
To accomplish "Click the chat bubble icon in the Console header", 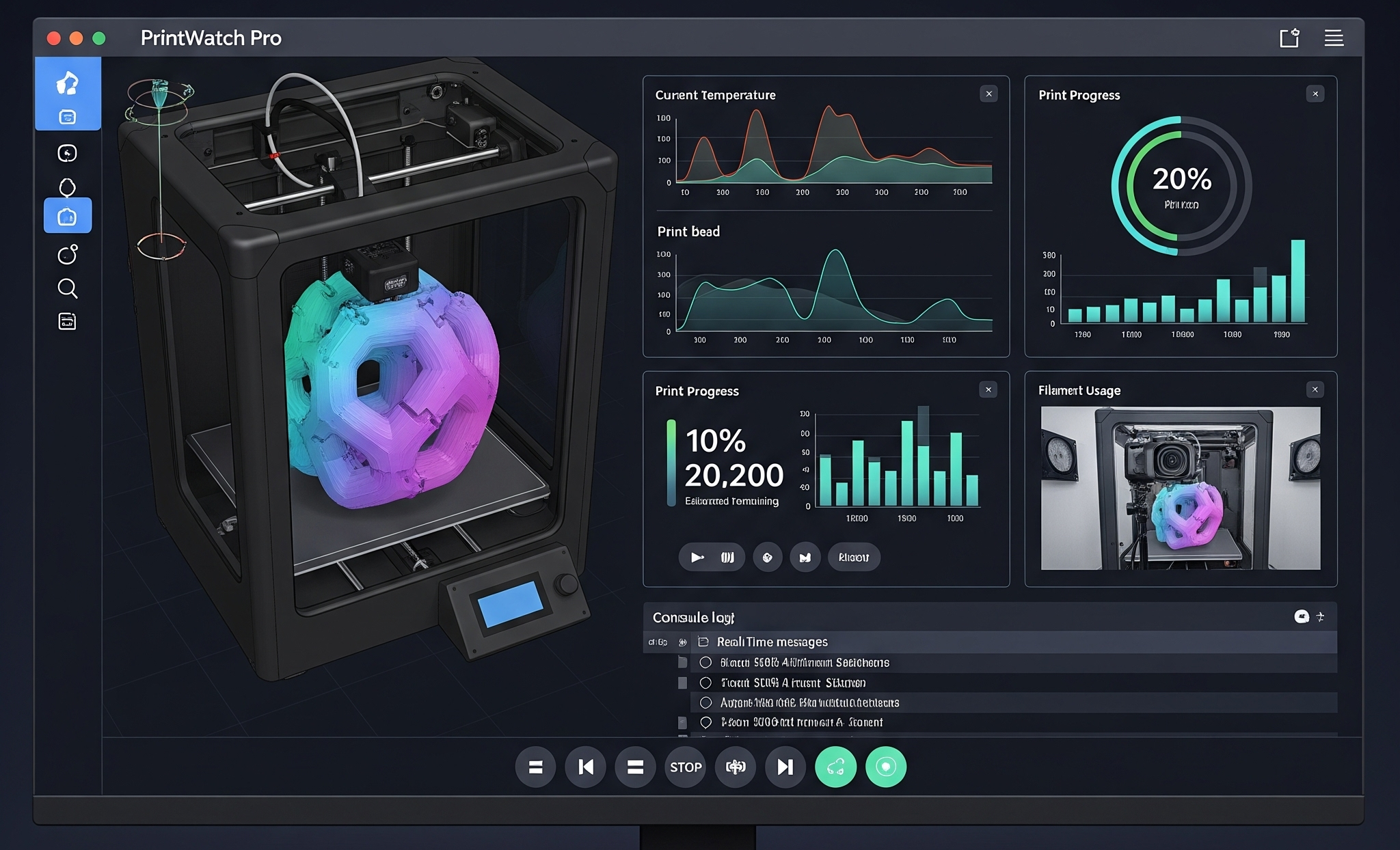I will pyautogui.click(x=1302, y=617).
